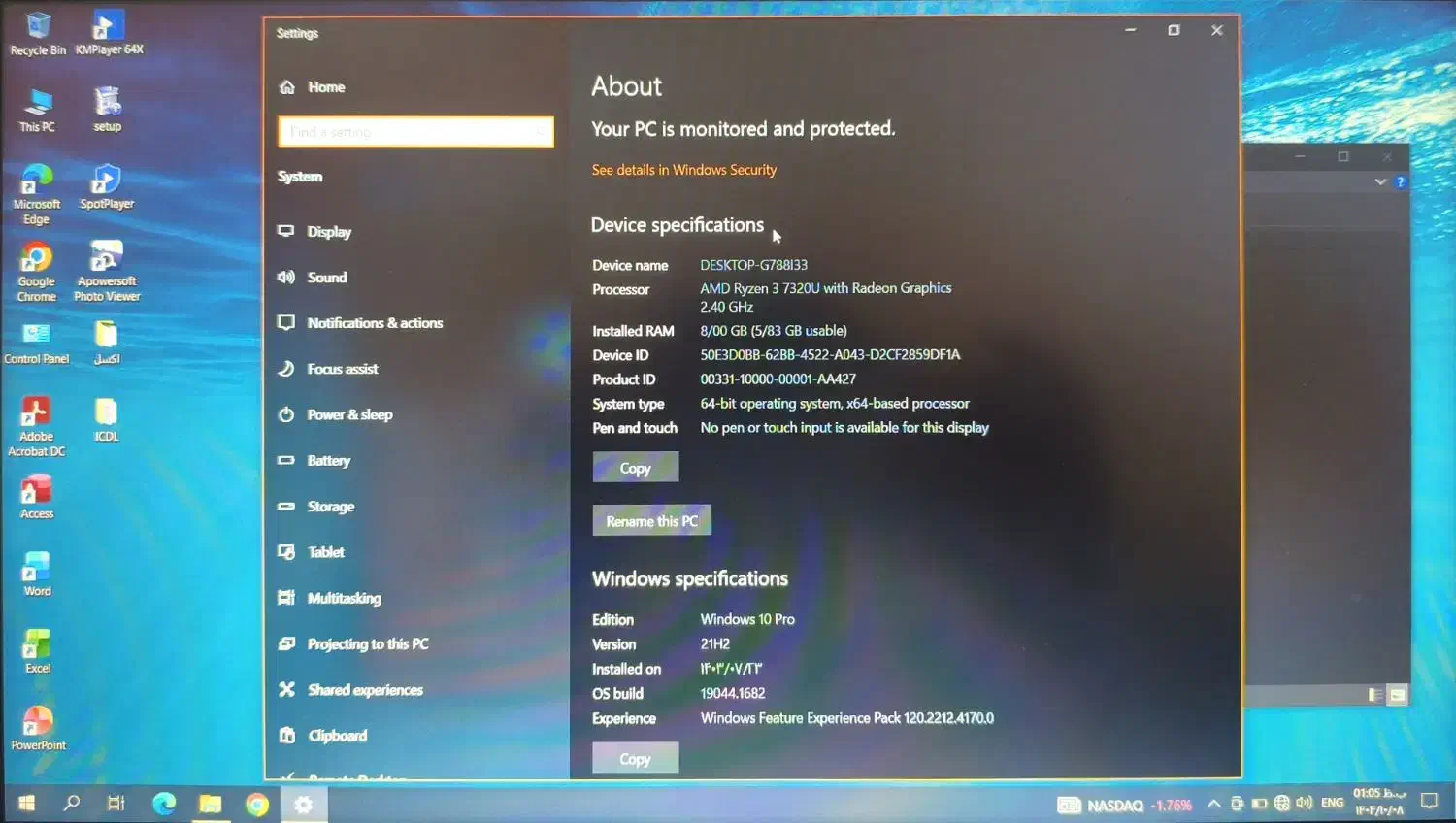
Task: Open network globe icon in system tray
Action: [x=1281, y=803]
